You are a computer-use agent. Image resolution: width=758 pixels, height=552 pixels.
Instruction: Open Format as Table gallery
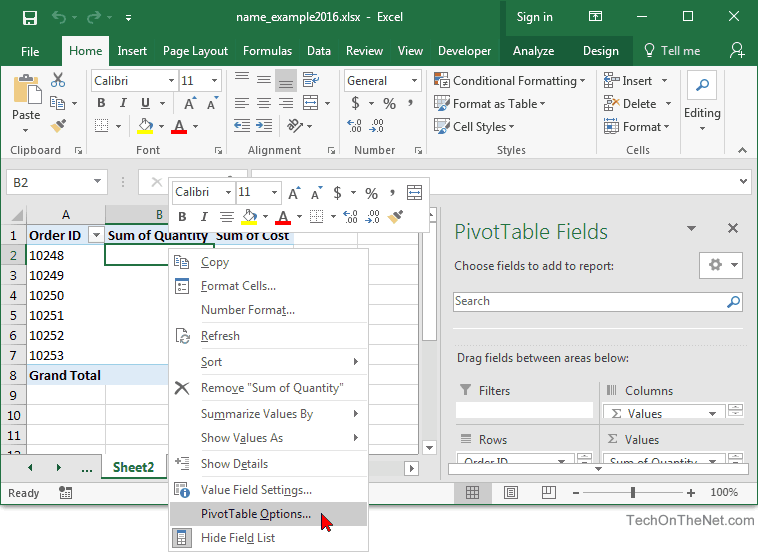point(490,103)
